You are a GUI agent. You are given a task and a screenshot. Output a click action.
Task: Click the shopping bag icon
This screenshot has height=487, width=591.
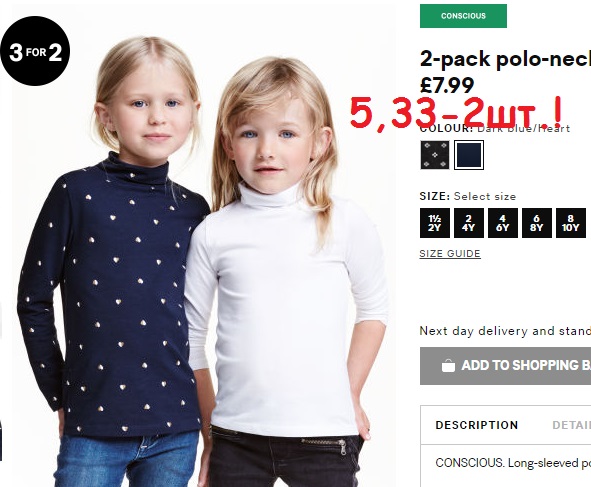click(x=448, y=365)
